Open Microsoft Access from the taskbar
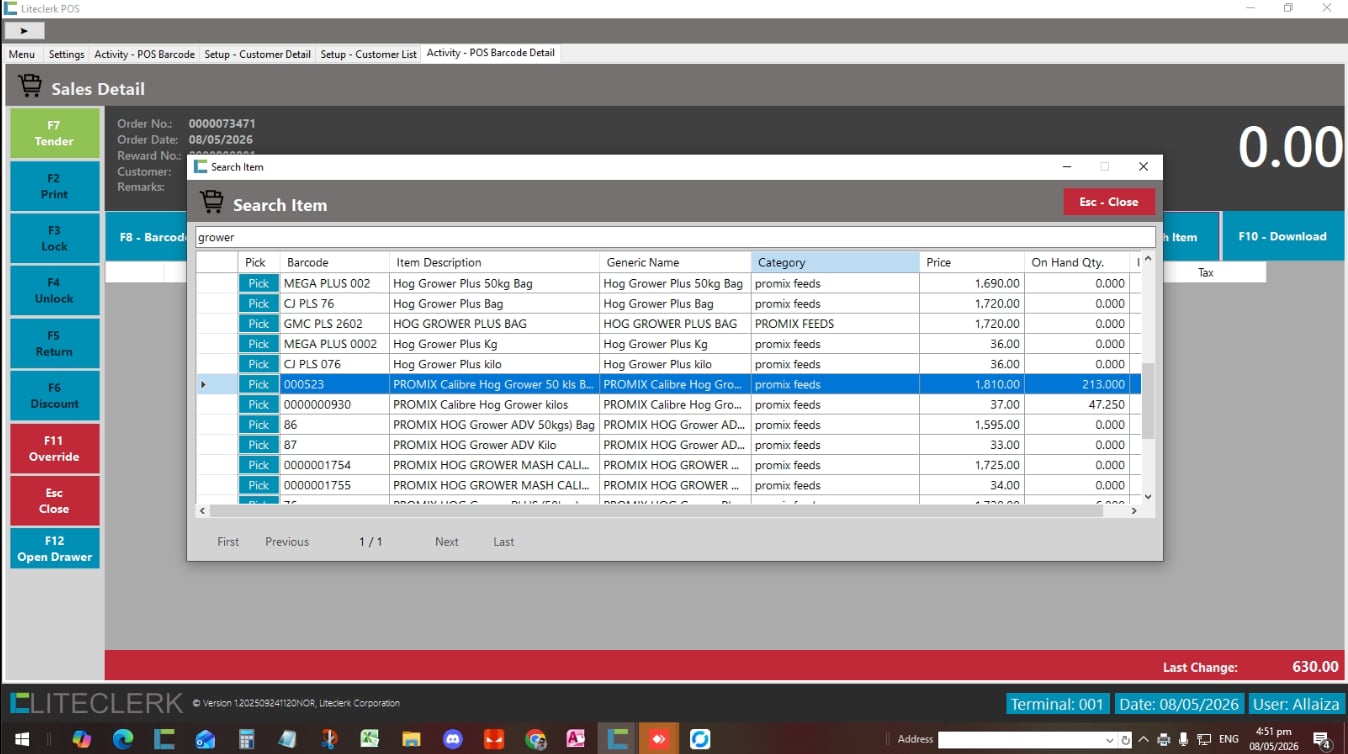 (x=576, y=739)
